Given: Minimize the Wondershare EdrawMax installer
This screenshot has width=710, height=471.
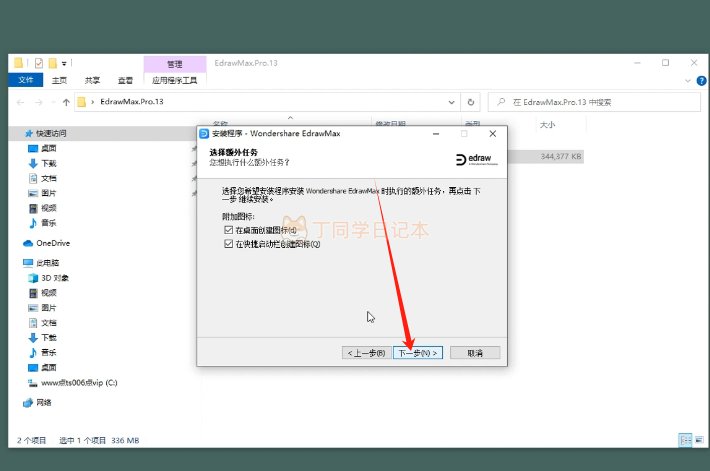Looking at the screenshot, I should [436, 134].
